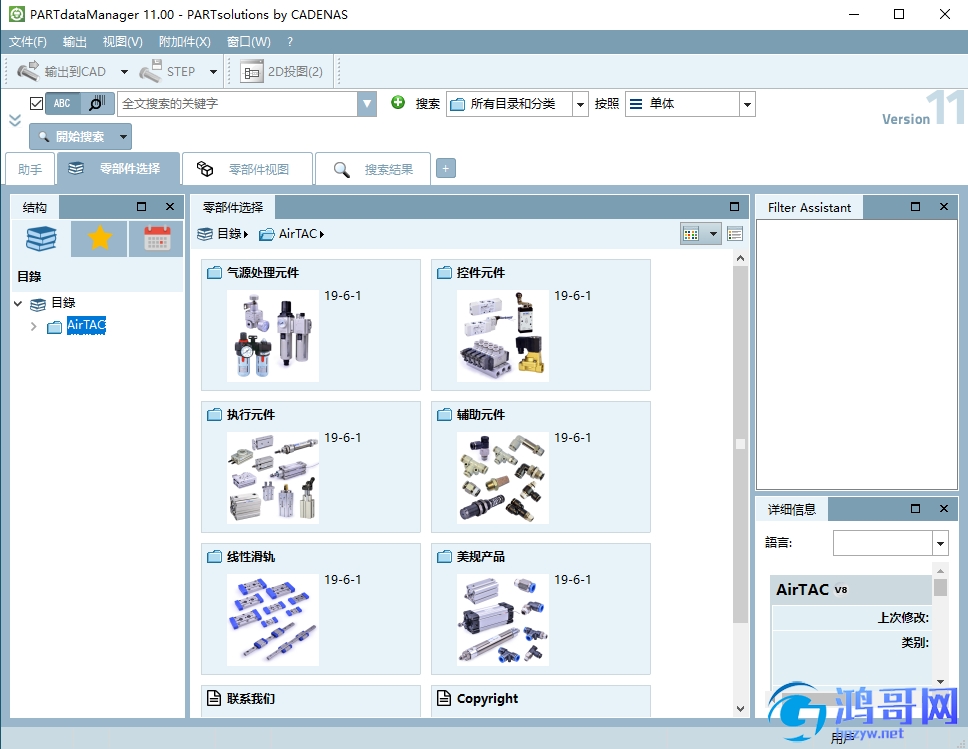Click the 结构 panel title tab

pos(35,207)
